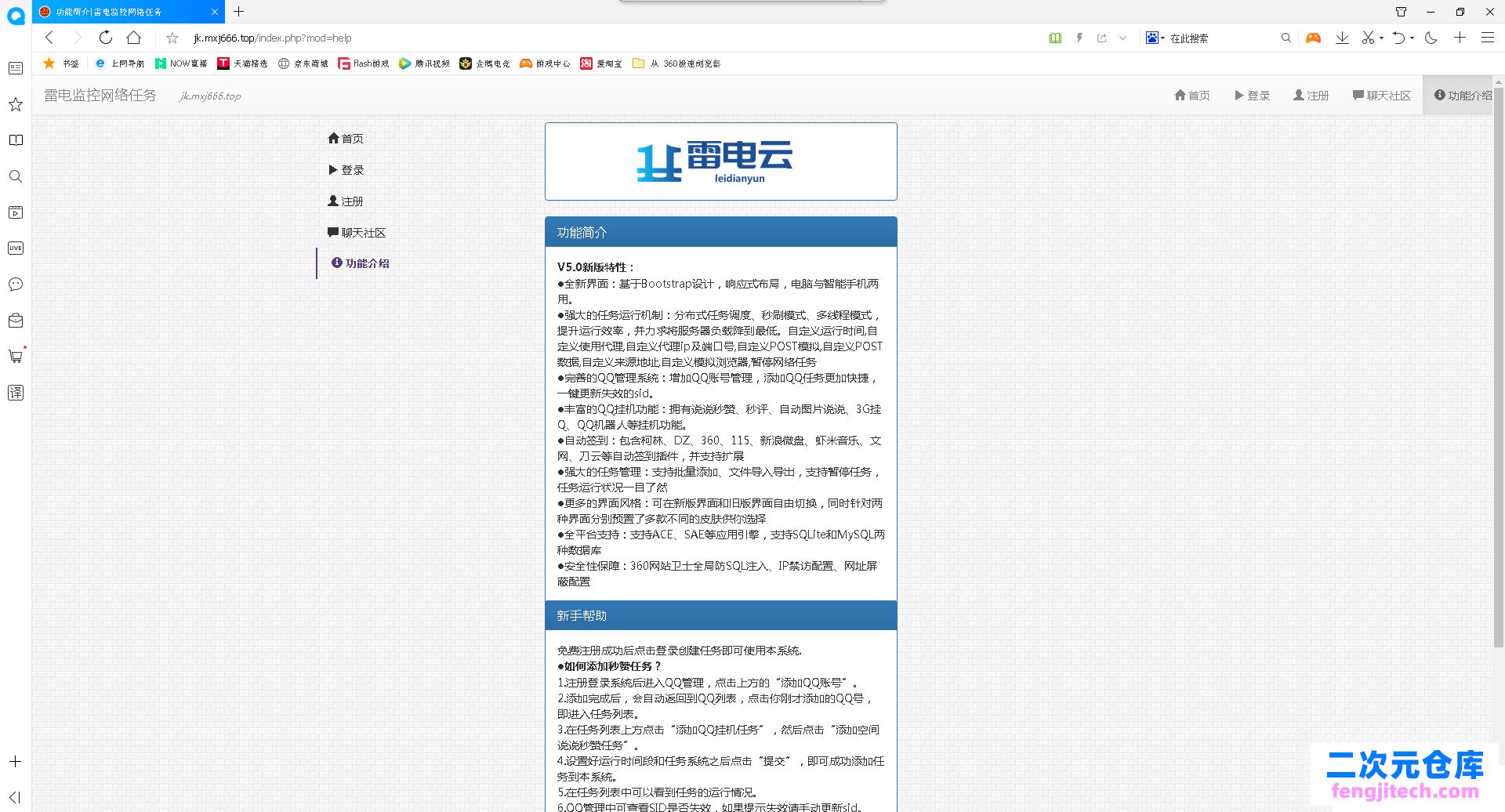Click the share icon in the address bar

1102,38
